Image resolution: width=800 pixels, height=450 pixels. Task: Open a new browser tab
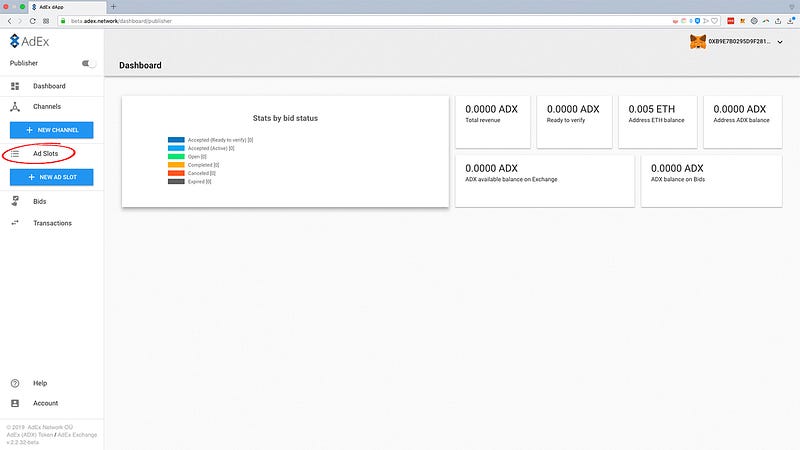(113, 7)
